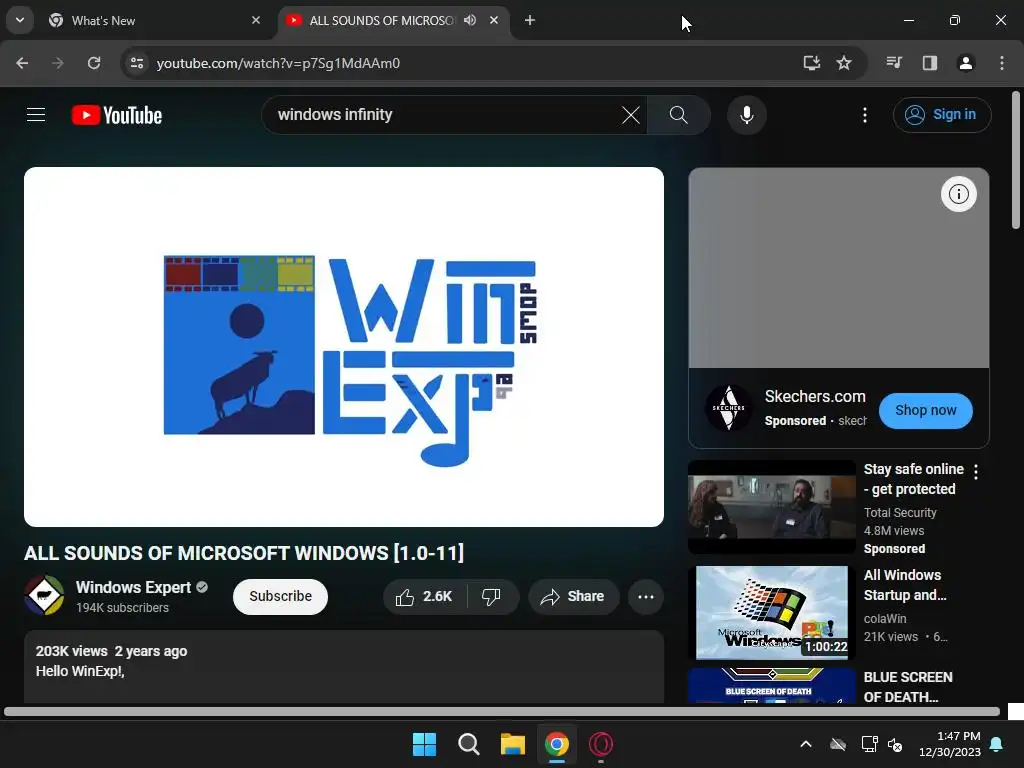Go forward with the forward arrow
The height and width of the screenshot is (768, 1024).
pos(58,63)
